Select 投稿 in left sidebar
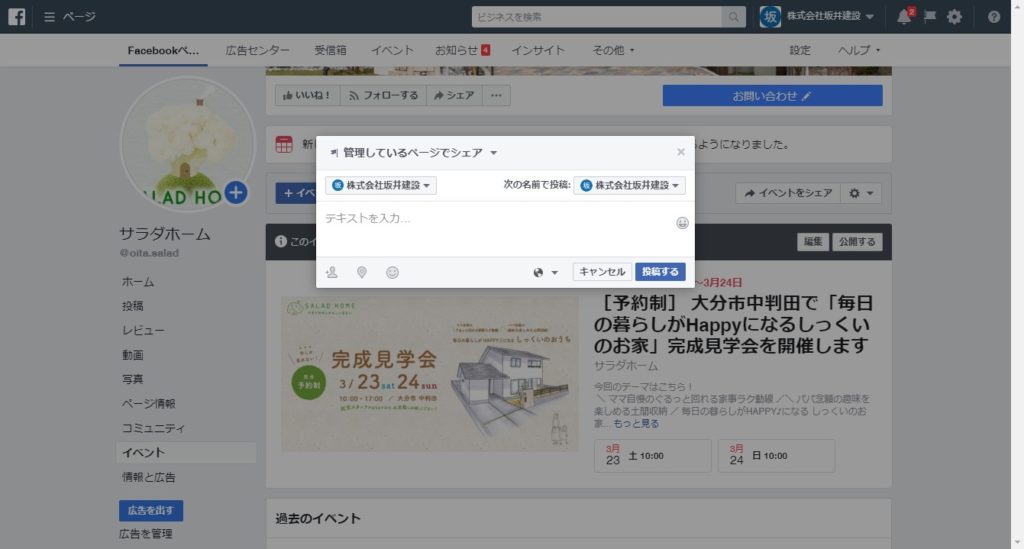This screenshot has height=549, width=1024. pos(133,306)
